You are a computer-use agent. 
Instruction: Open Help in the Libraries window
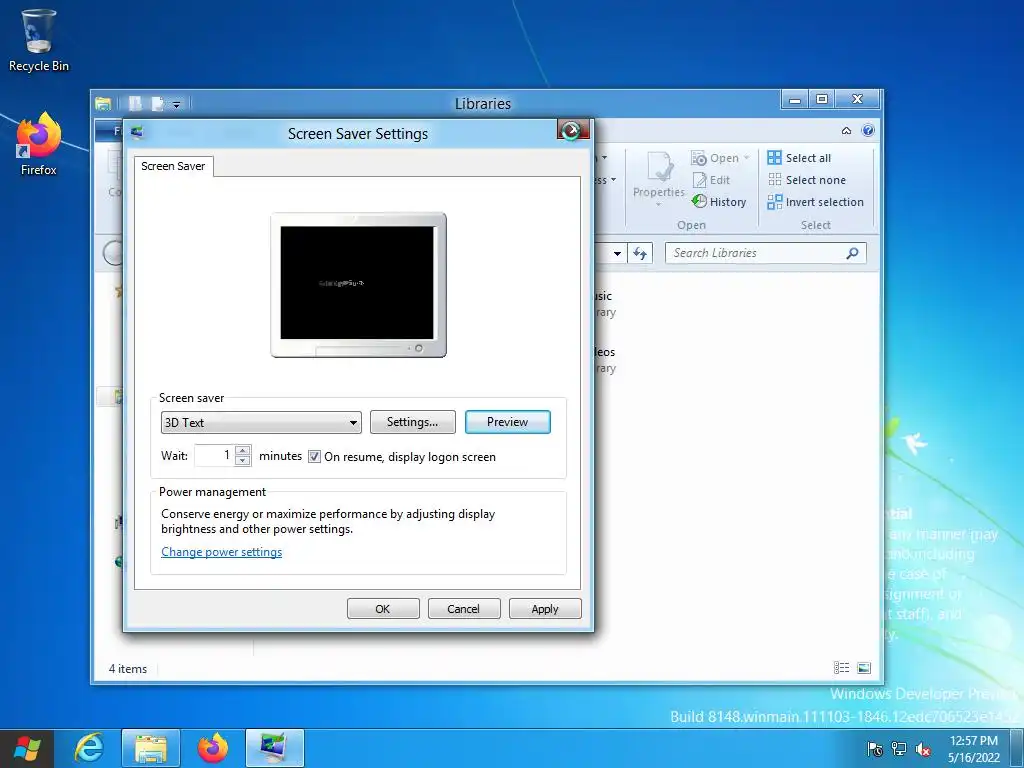(x=868, y=131)
